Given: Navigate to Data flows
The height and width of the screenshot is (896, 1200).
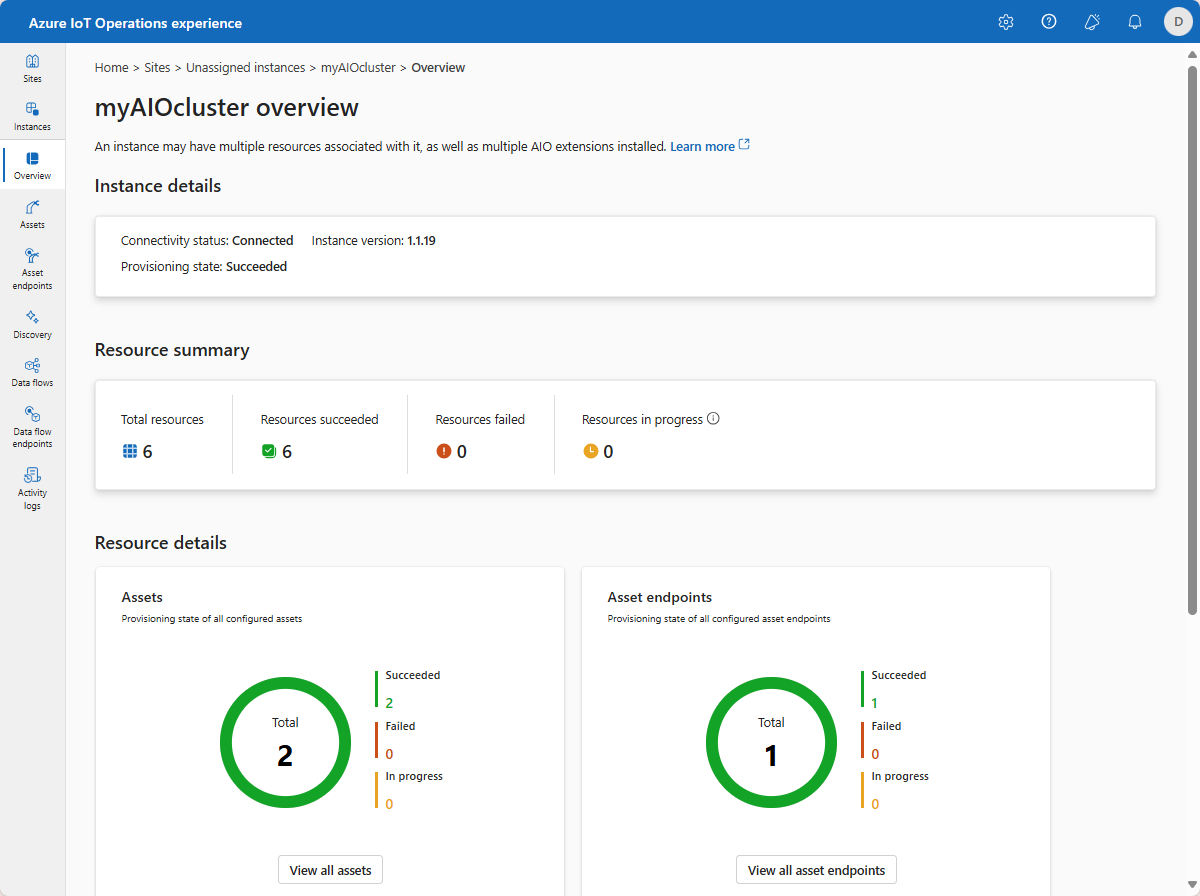Looking at the screenshot, I should (32, 372).
